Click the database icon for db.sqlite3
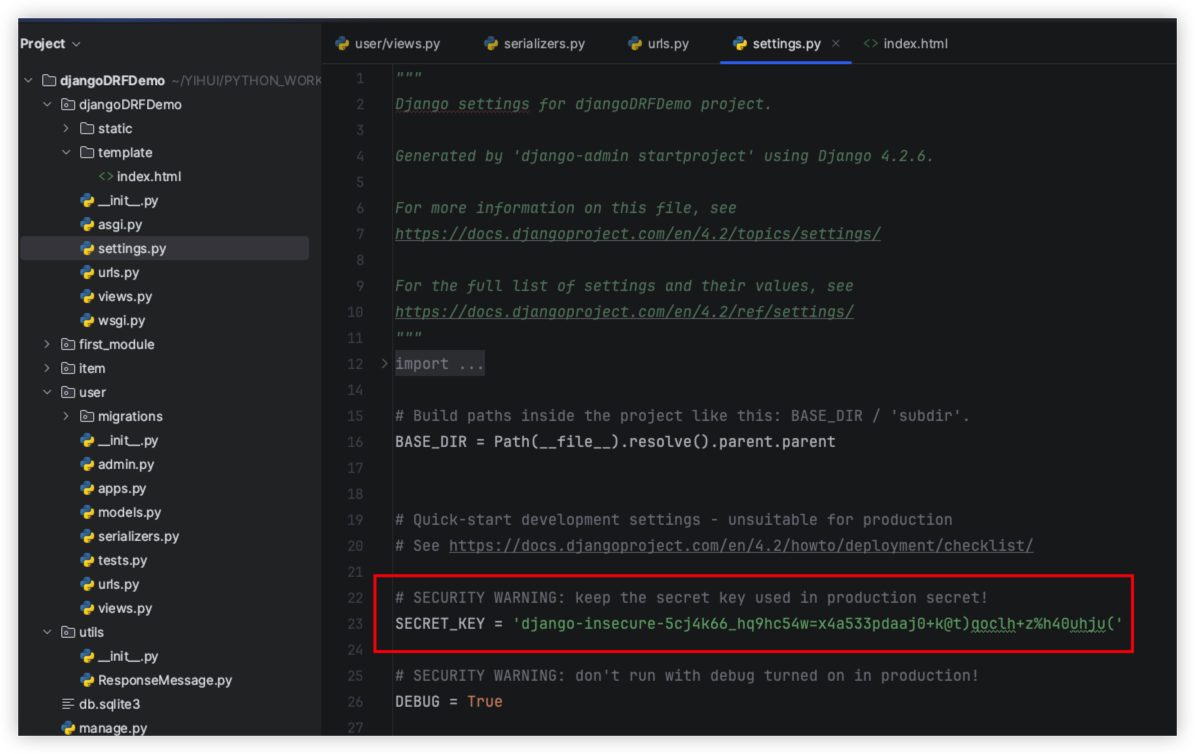The image size is (1195, 754). 68,704
